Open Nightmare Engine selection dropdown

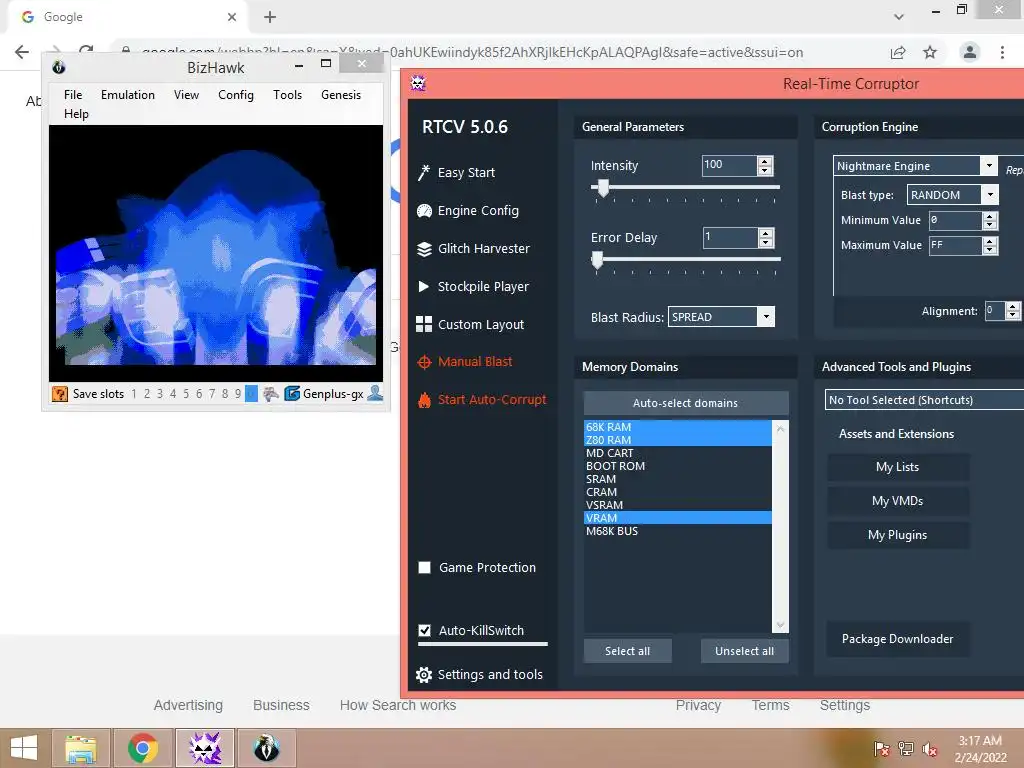(x=989, y=166)
